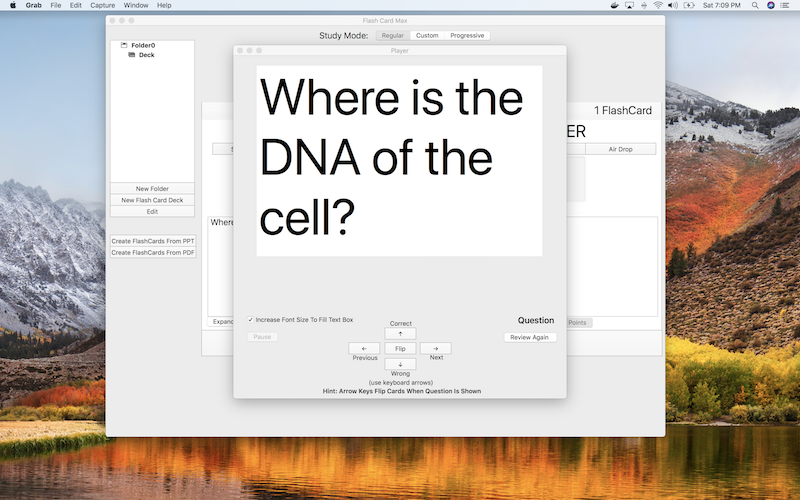
Task: Select the Deck item under Folder0
Action: [x=146, y=55]
